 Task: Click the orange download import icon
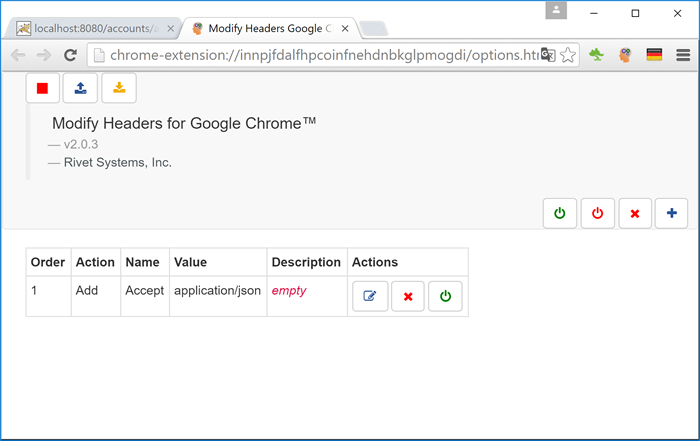click(119, 88)
